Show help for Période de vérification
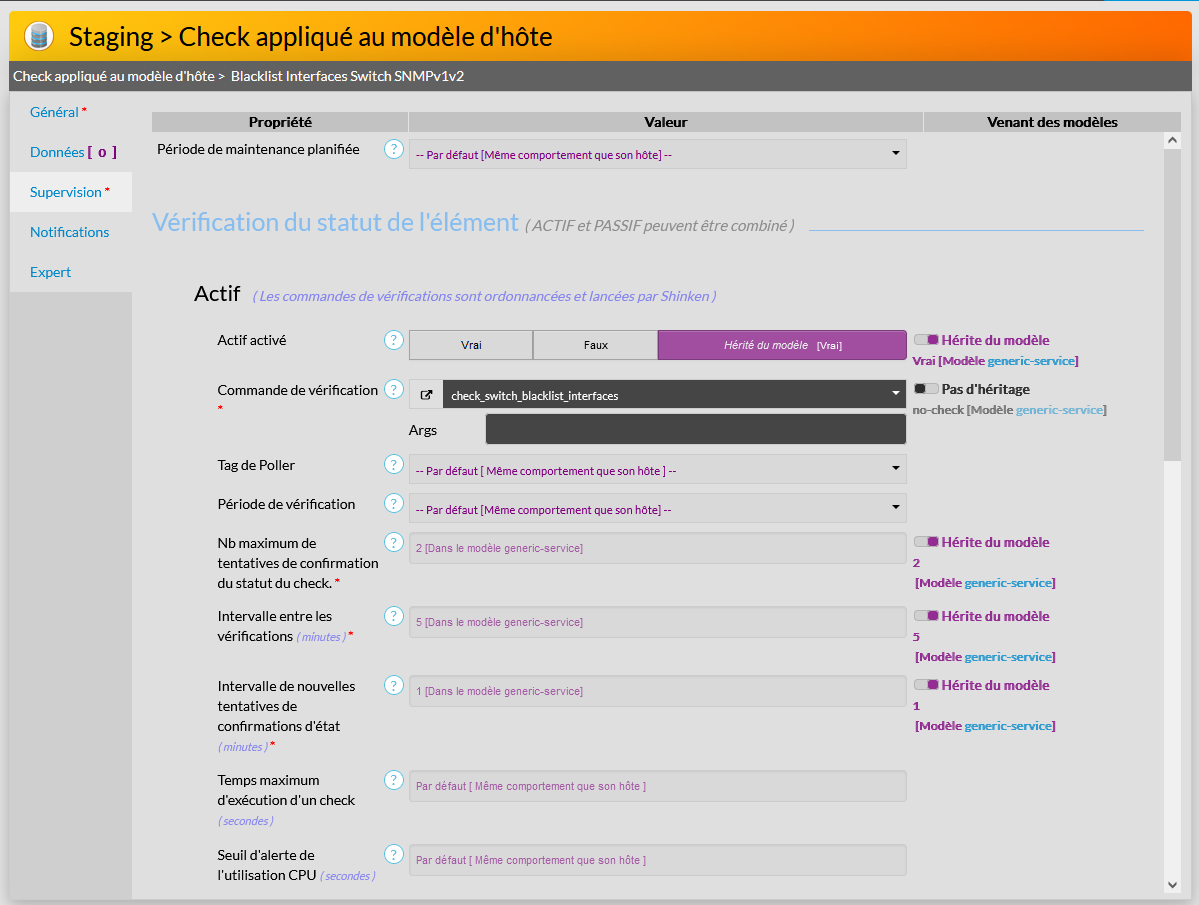Image resolution: width=1199 pixels, height=905 pixels. (x=394, y=503)
